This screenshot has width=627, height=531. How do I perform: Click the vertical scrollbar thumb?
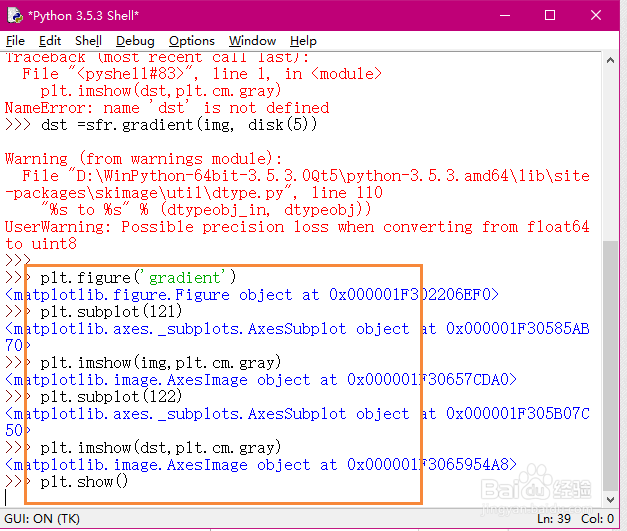(x=610, y=365)
